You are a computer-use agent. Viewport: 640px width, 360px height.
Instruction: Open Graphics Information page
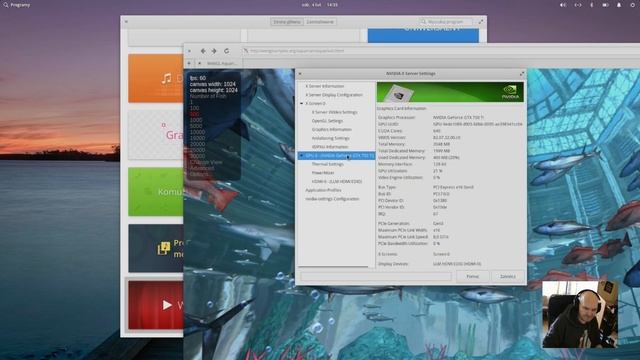coord(331,129)
